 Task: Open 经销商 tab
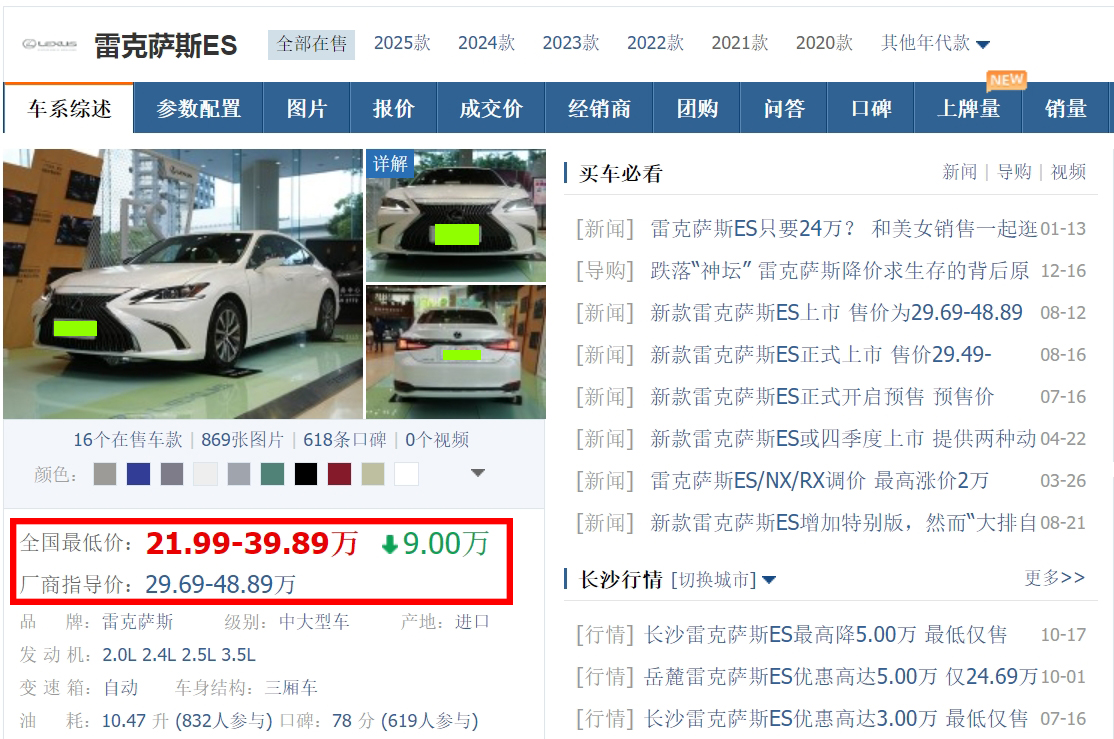pyautogui.click(x=599, y=109)
